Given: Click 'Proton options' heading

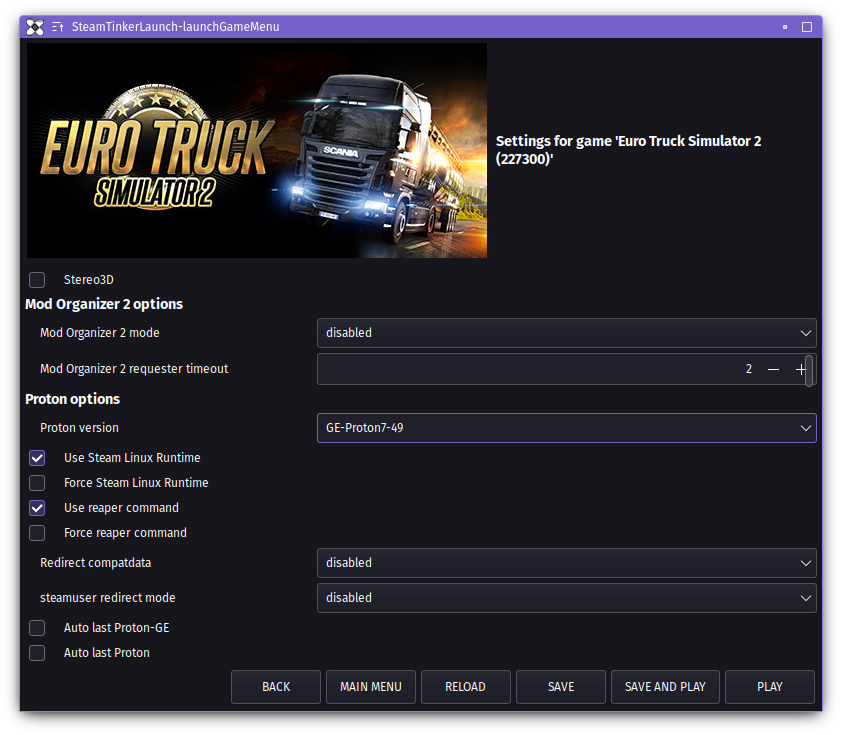Looking at the screenshot, I should tap(72, 399).
